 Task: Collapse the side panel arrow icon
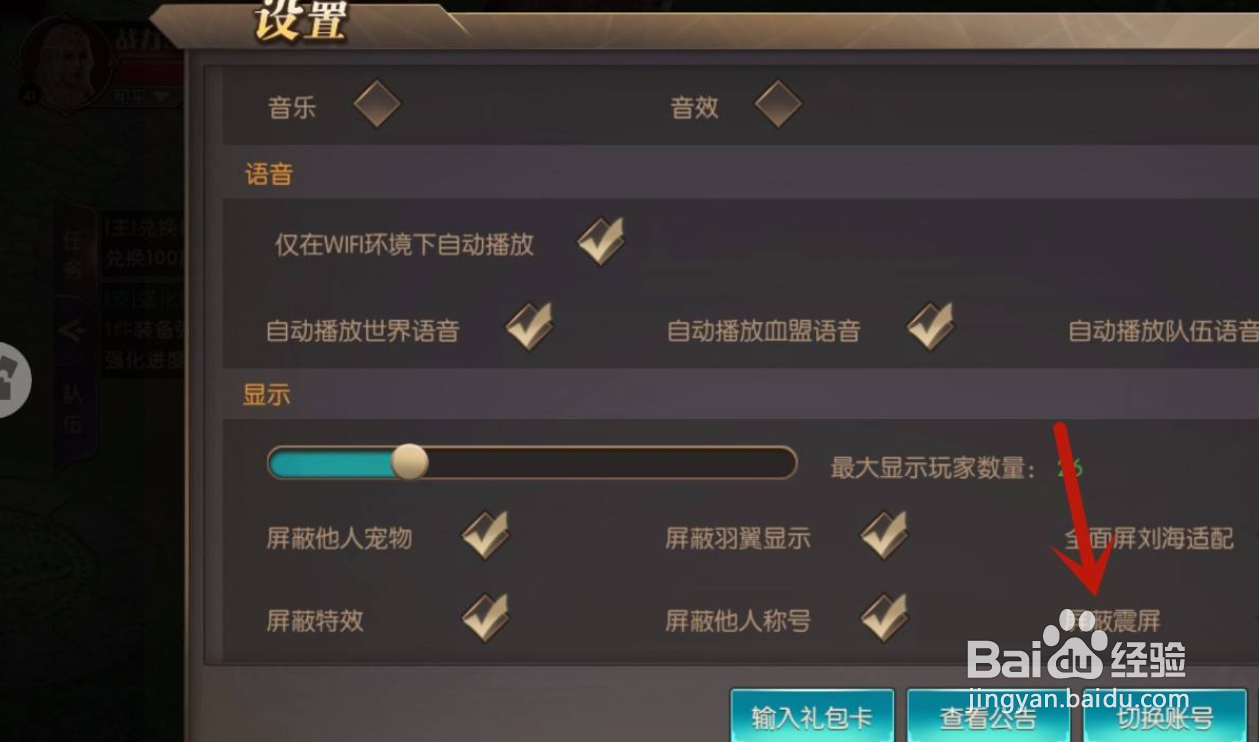[70, 331]
